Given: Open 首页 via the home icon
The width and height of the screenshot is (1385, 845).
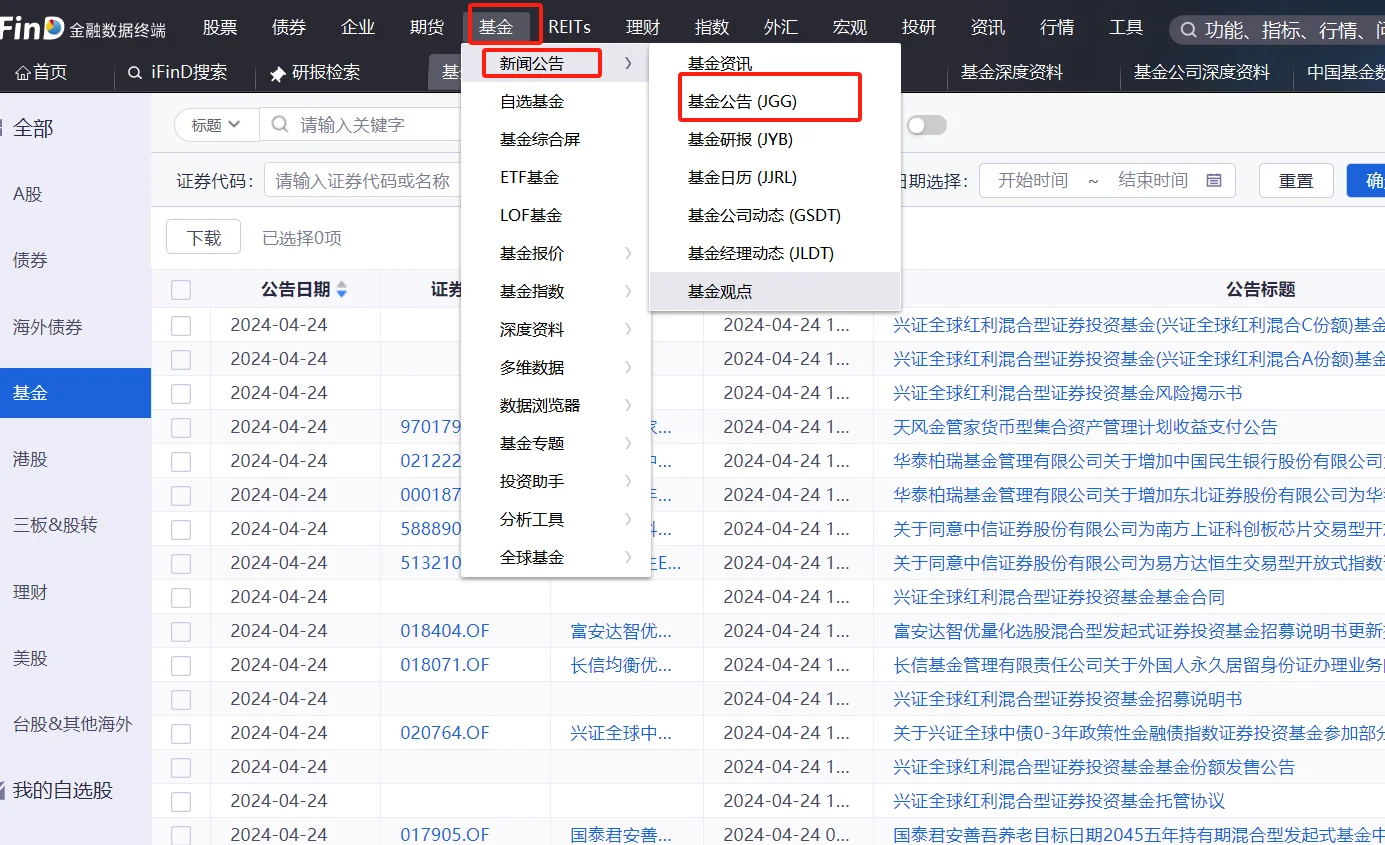Looking at the screenshot, I should click(25, 72).
